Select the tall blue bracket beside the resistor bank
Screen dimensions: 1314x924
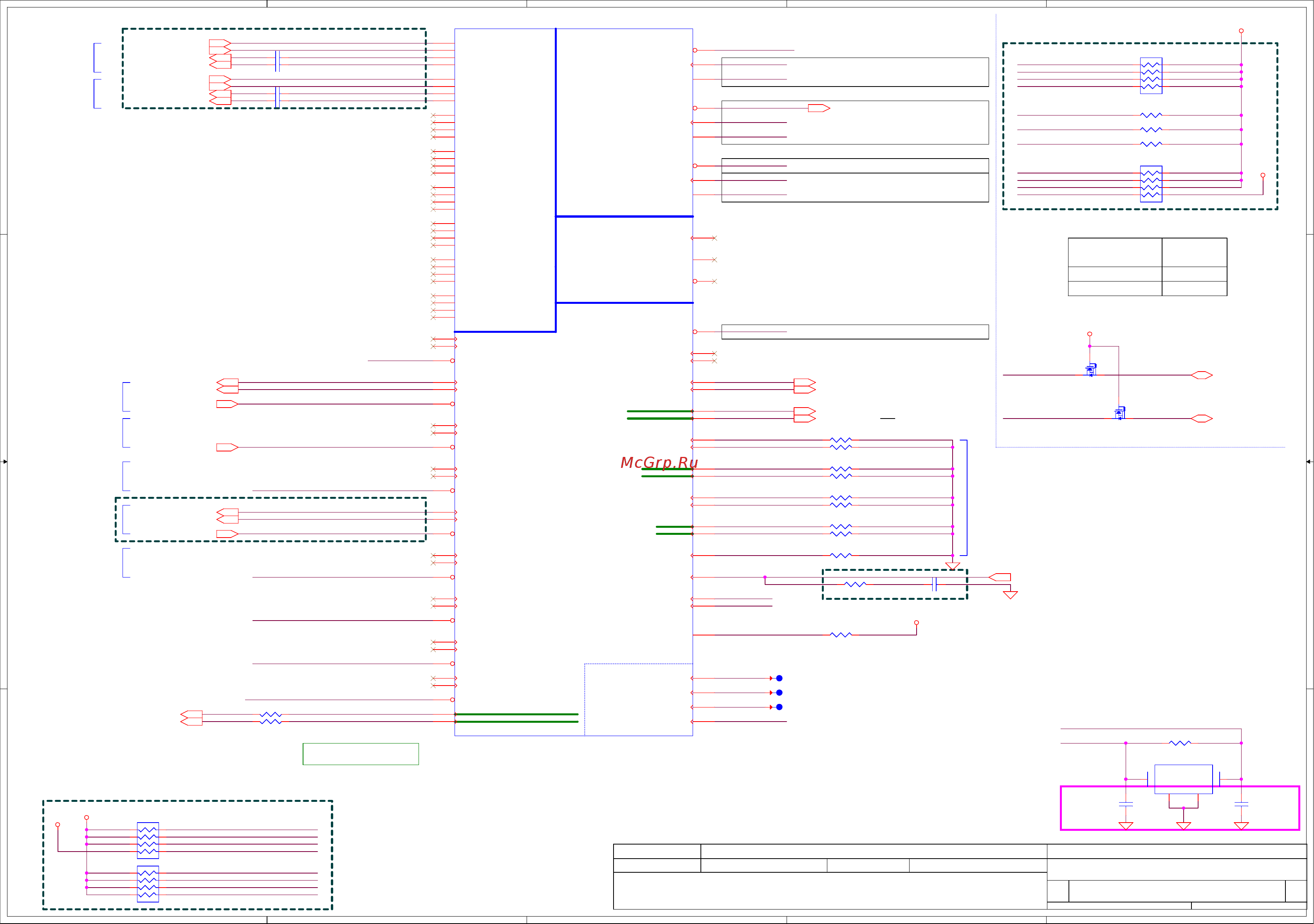[964, 498]
